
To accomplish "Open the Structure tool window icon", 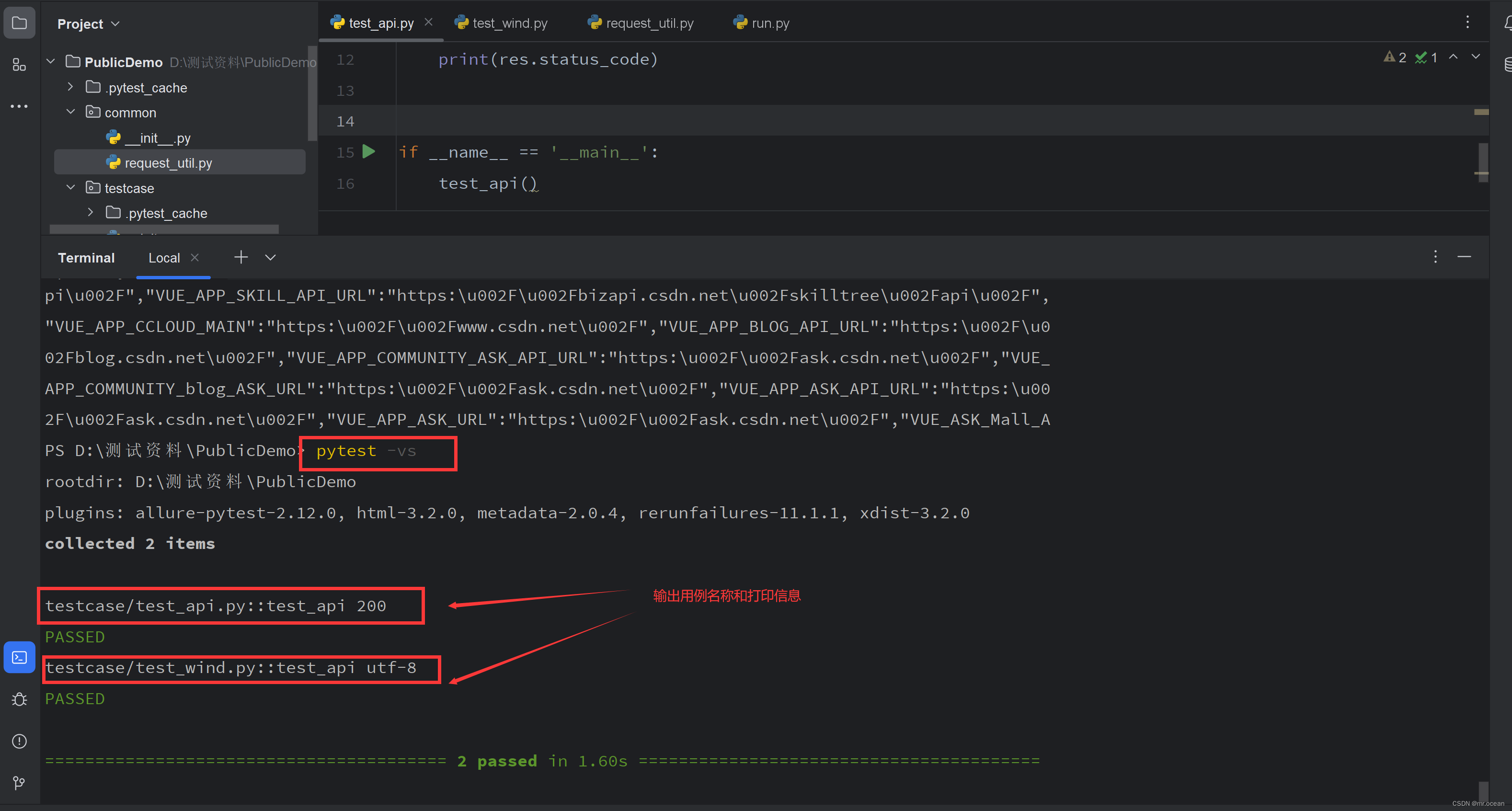I will tap(19, 65).
